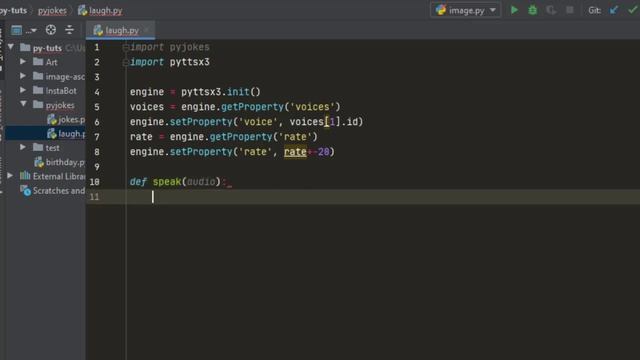Click the fold toggle beside import pyttsx3
The image size is (640, 360).
pyautogui.click(x=126, y=62)
